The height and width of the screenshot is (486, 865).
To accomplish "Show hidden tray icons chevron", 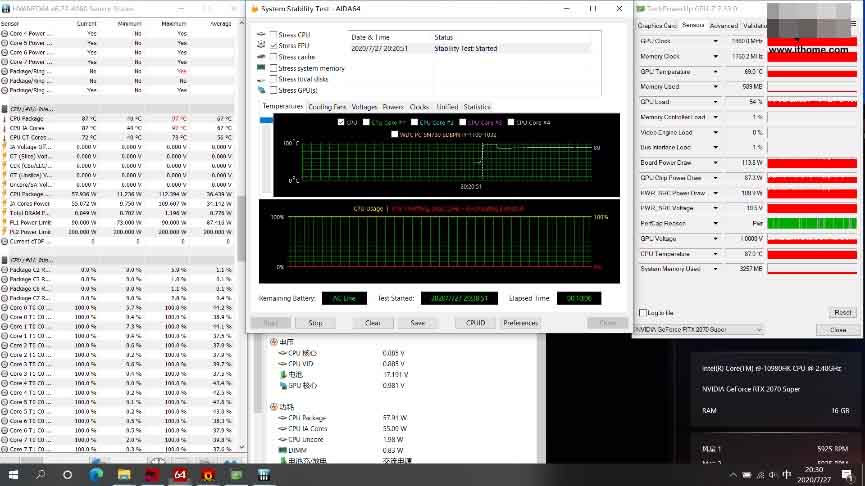I will (733, 475).
